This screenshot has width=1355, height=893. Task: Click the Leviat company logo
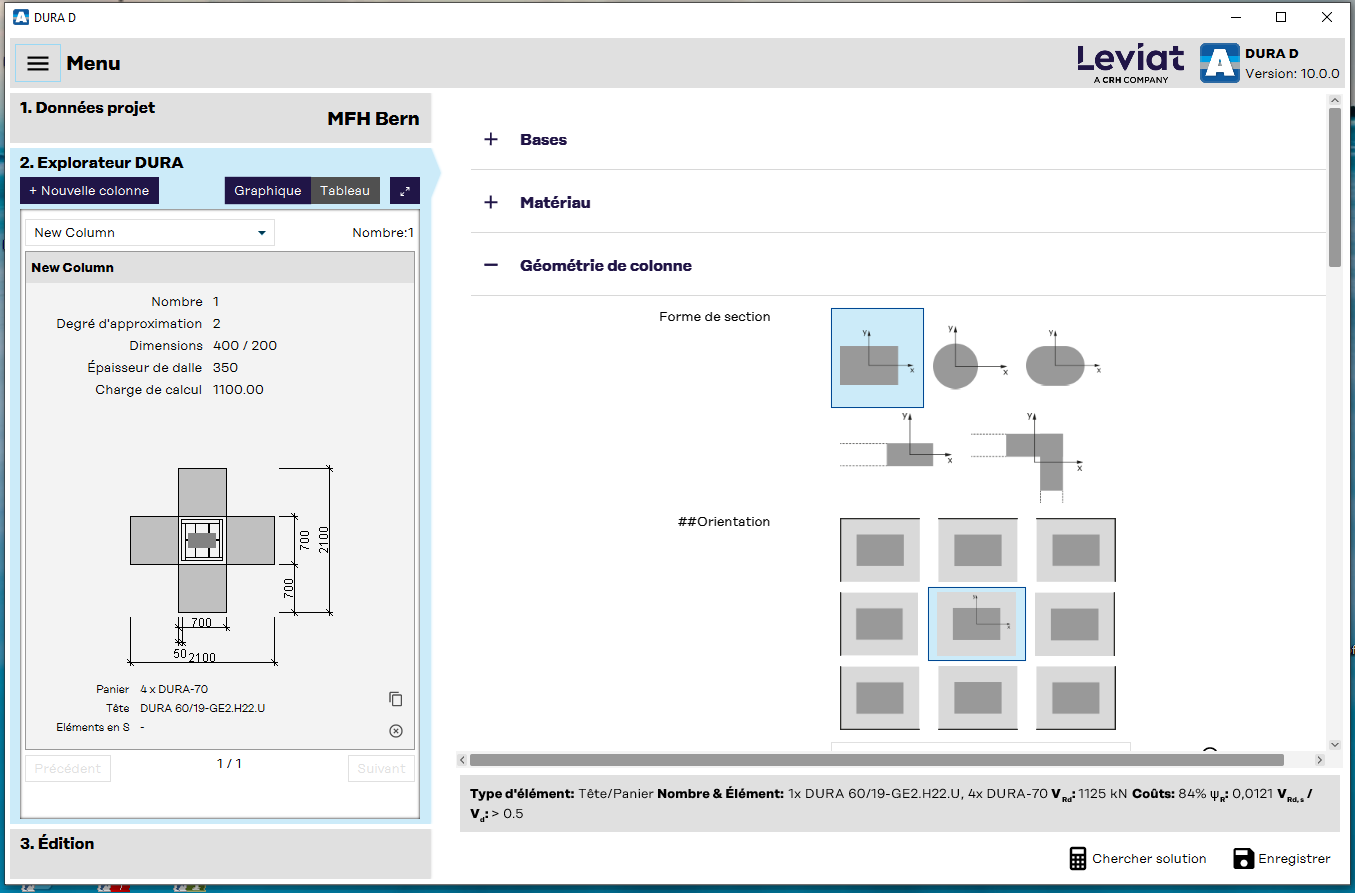pos(1130,64)
